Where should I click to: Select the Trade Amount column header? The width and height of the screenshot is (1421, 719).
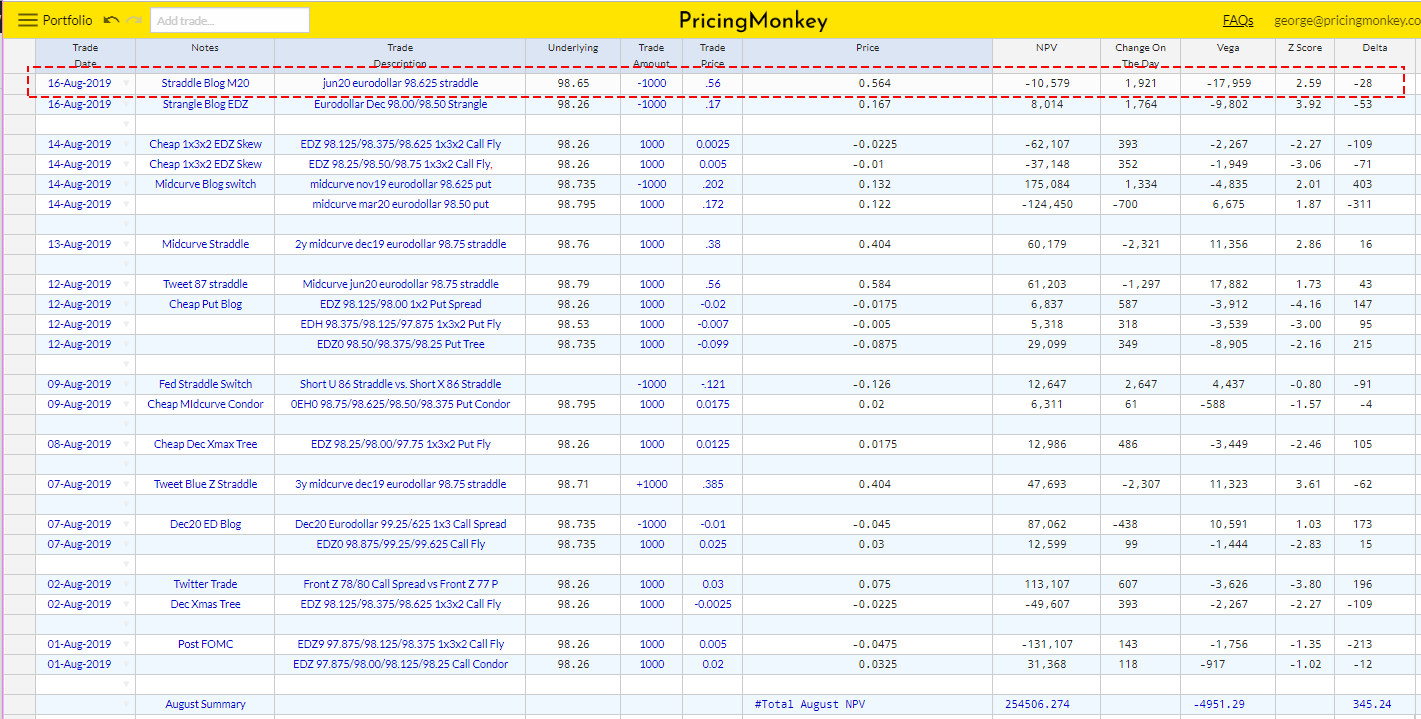tap(651, 55)
